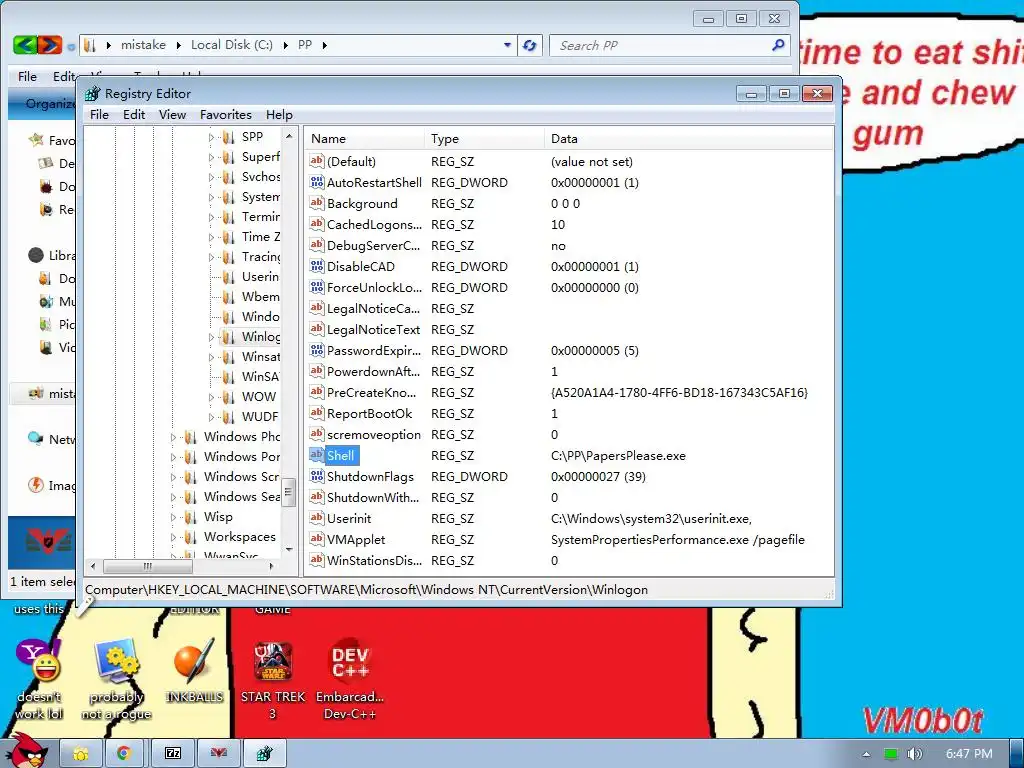Select the WOW key folder icon

coord(228,397)
